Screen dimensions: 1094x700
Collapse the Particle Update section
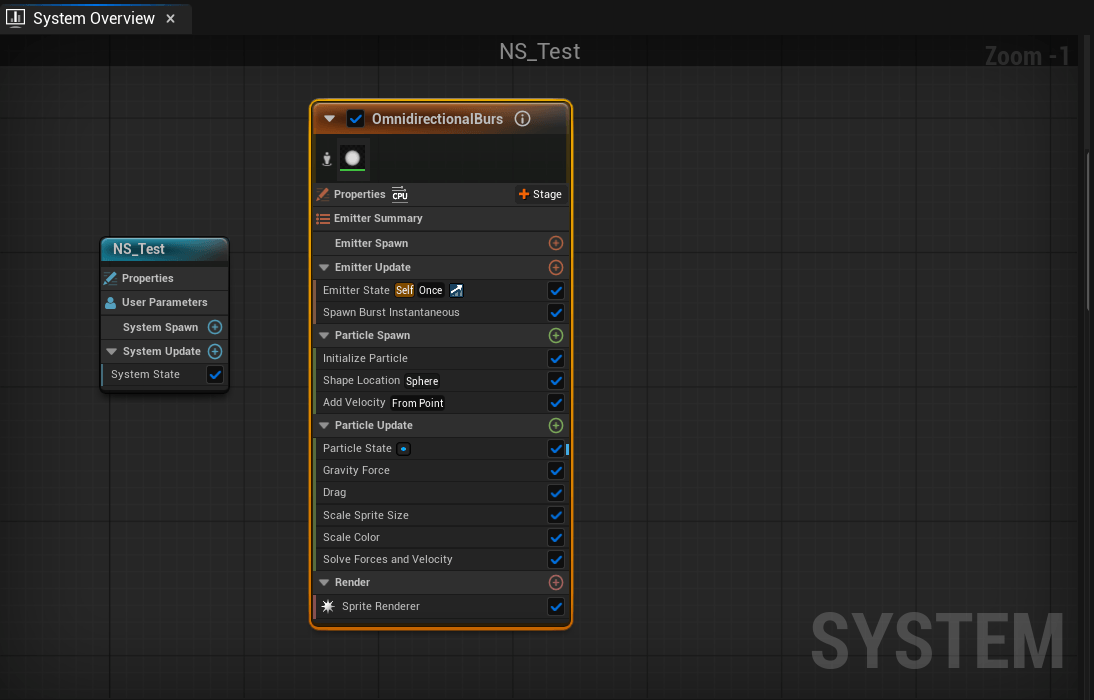[324, 426]
